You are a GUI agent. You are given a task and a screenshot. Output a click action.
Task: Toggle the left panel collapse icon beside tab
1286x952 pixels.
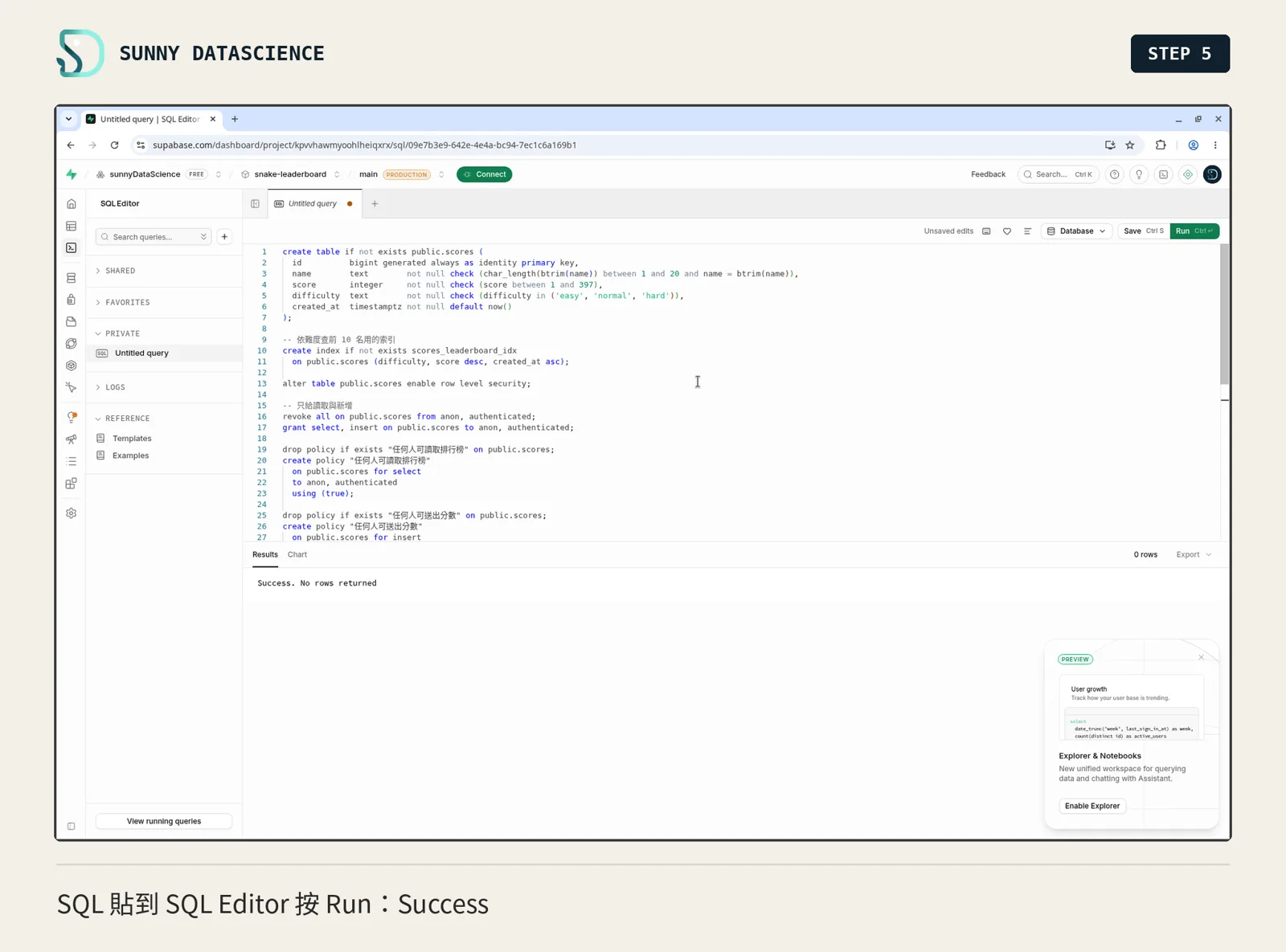255,204
